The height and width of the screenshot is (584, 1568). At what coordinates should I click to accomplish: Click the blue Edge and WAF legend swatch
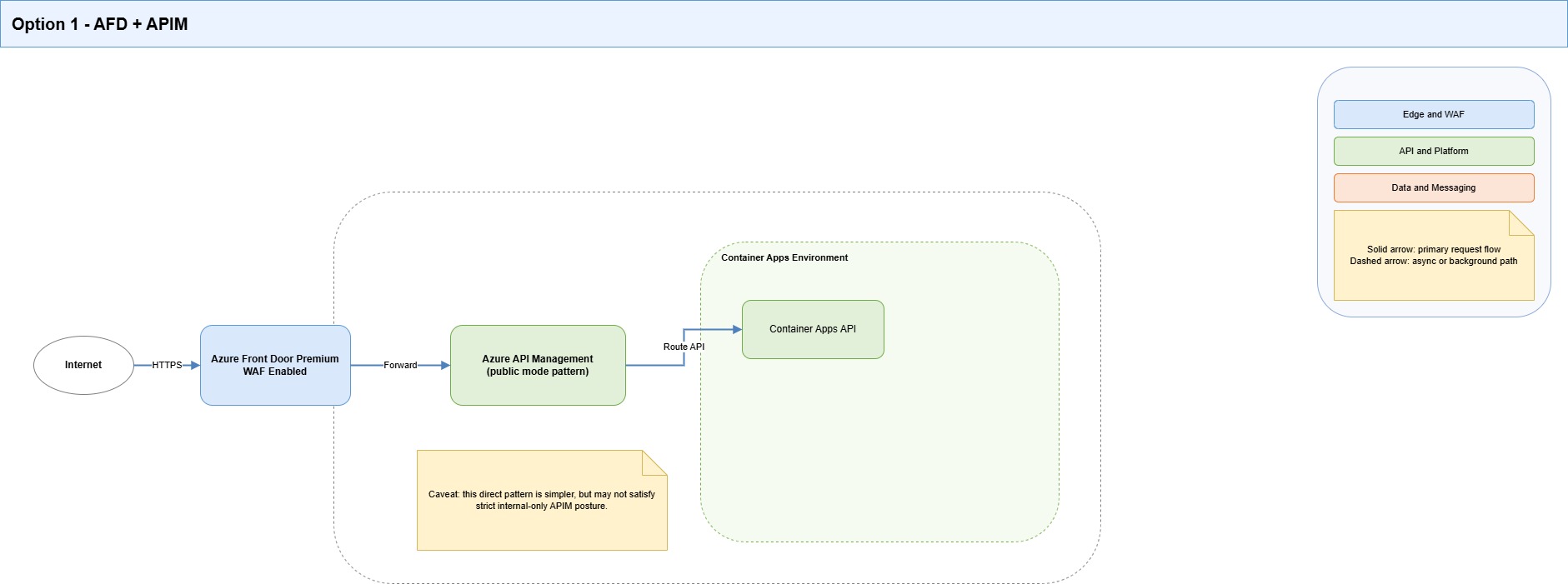[1434, 114]
